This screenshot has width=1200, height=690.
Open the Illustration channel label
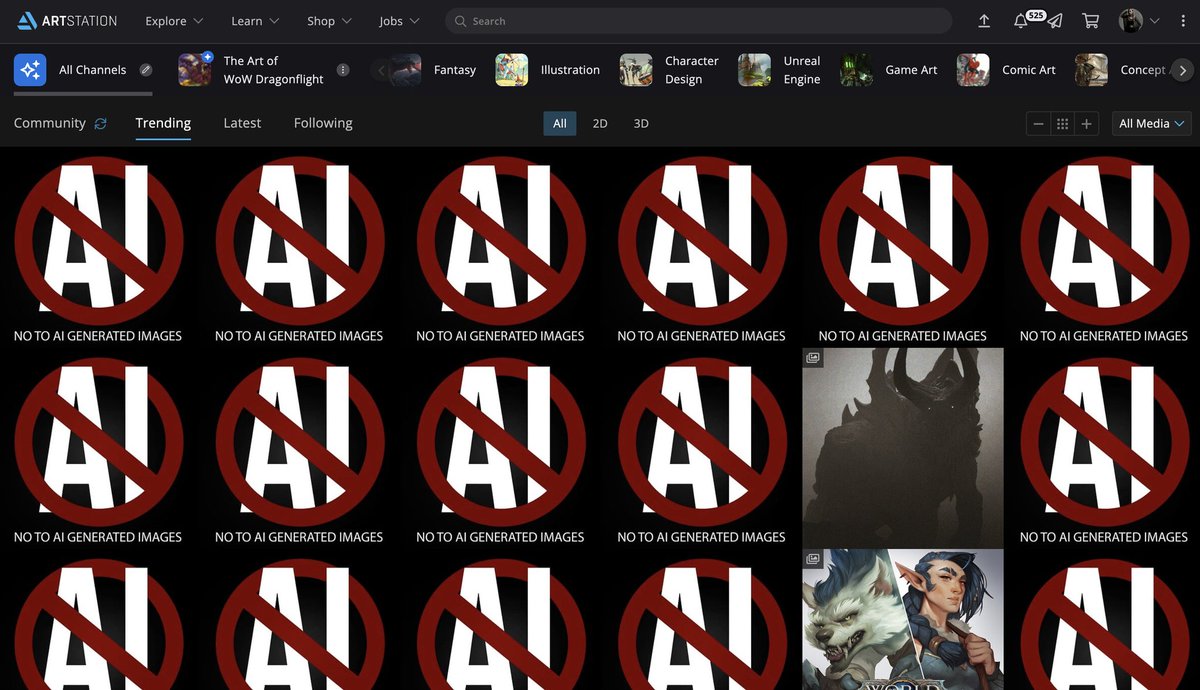click(570, 70)
